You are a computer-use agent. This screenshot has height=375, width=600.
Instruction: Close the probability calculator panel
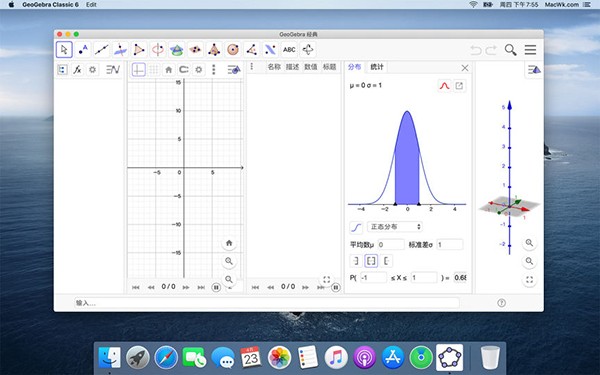(x=465, y=68)
